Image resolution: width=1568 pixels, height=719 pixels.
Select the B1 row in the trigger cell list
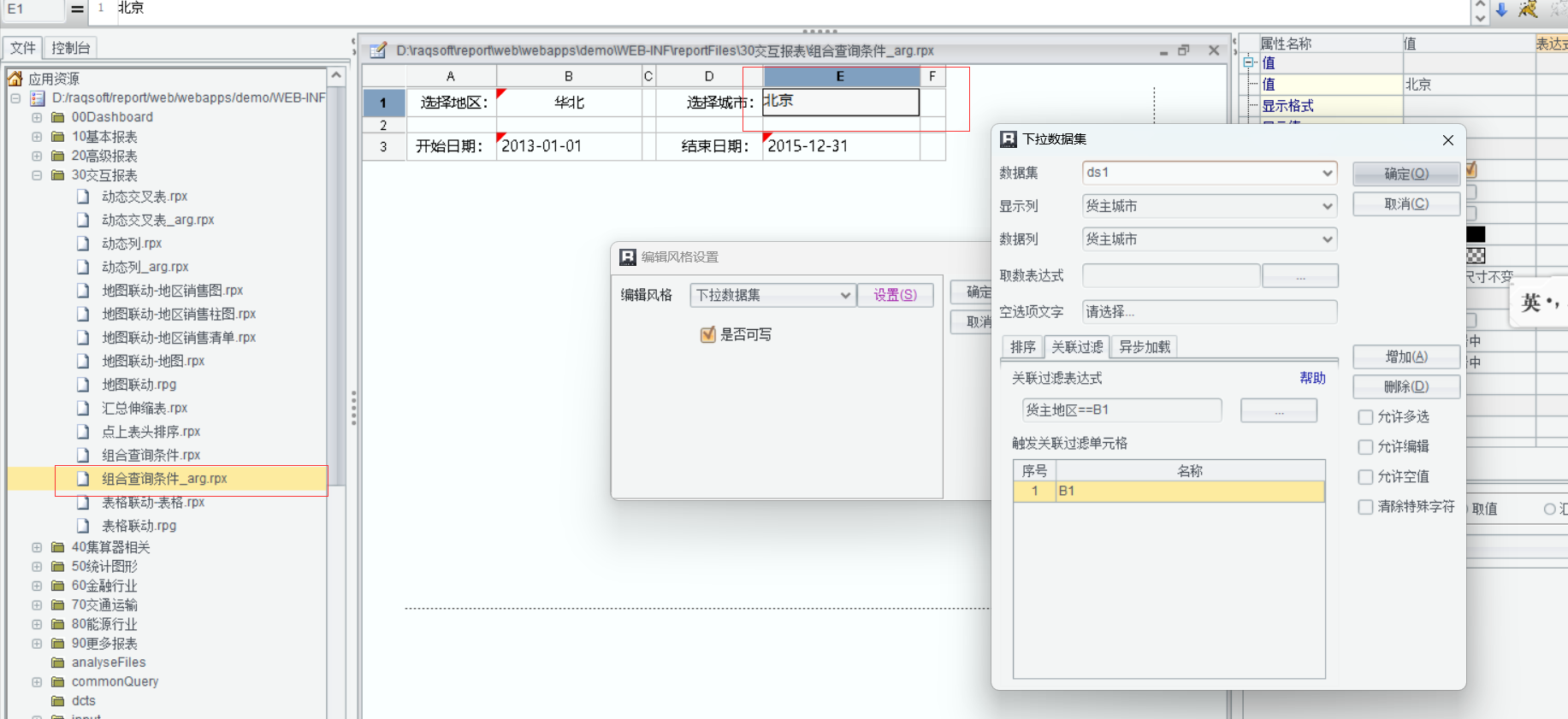tap(1169, 491)
